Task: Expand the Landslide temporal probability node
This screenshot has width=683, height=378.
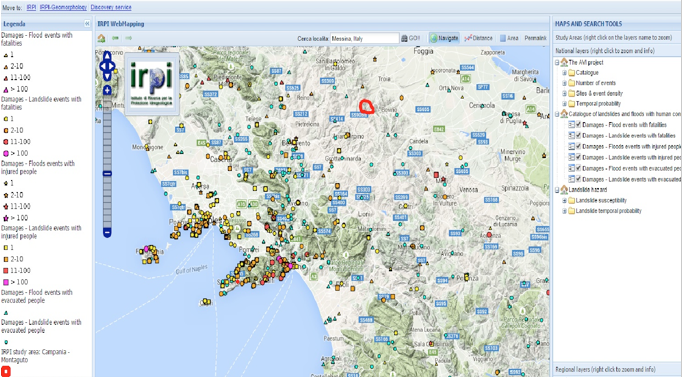Action: [x=565, y=211]
